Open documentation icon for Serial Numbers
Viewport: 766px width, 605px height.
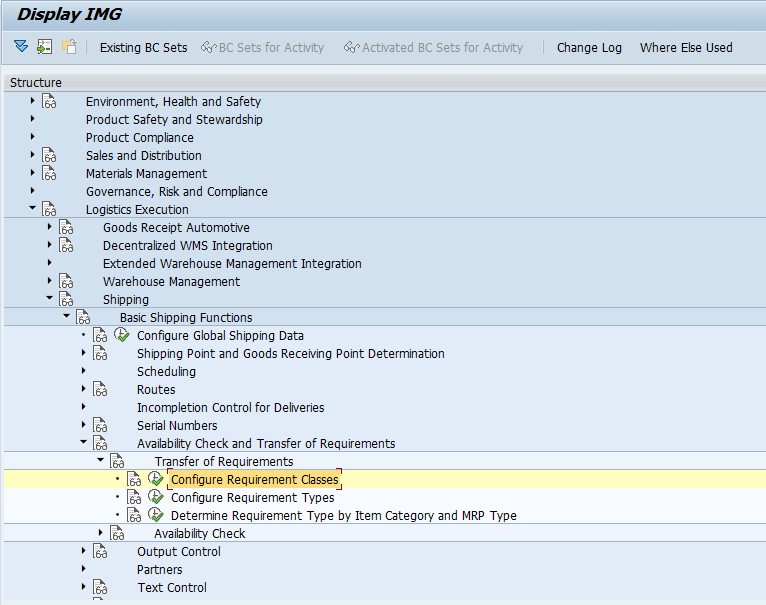100,426
